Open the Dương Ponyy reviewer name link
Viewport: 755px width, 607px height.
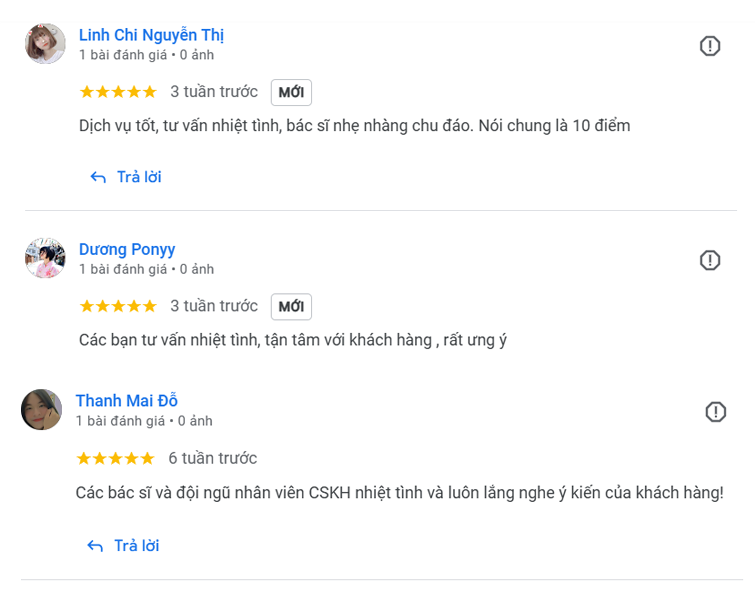tap(127, 249)
